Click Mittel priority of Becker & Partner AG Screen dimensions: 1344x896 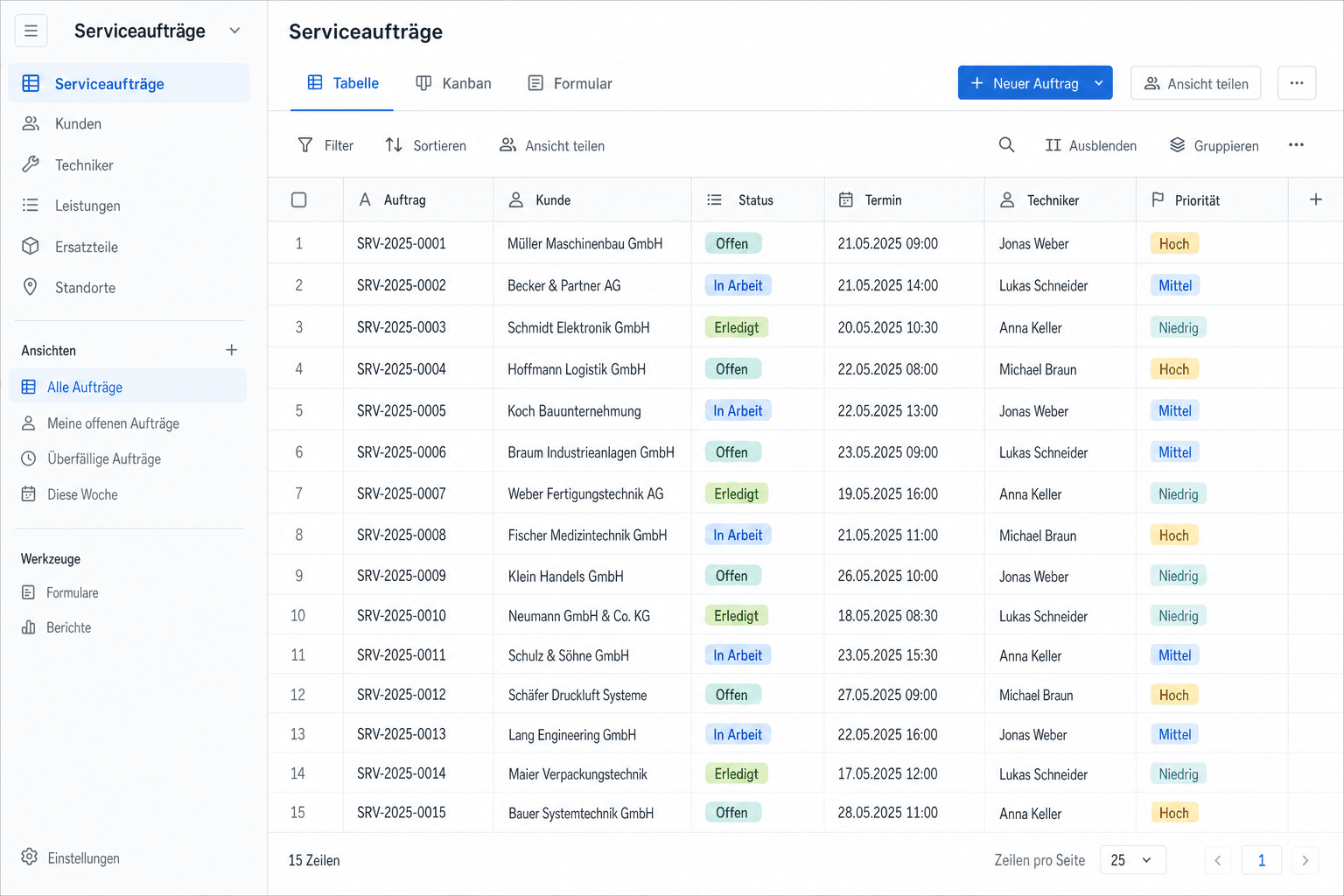1175,285
